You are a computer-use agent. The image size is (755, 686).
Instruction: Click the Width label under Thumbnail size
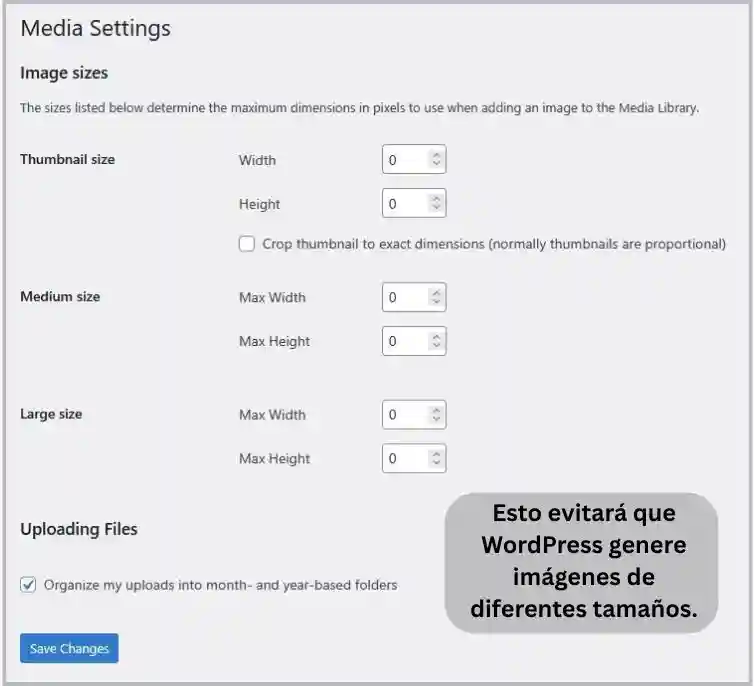point(257,160)
